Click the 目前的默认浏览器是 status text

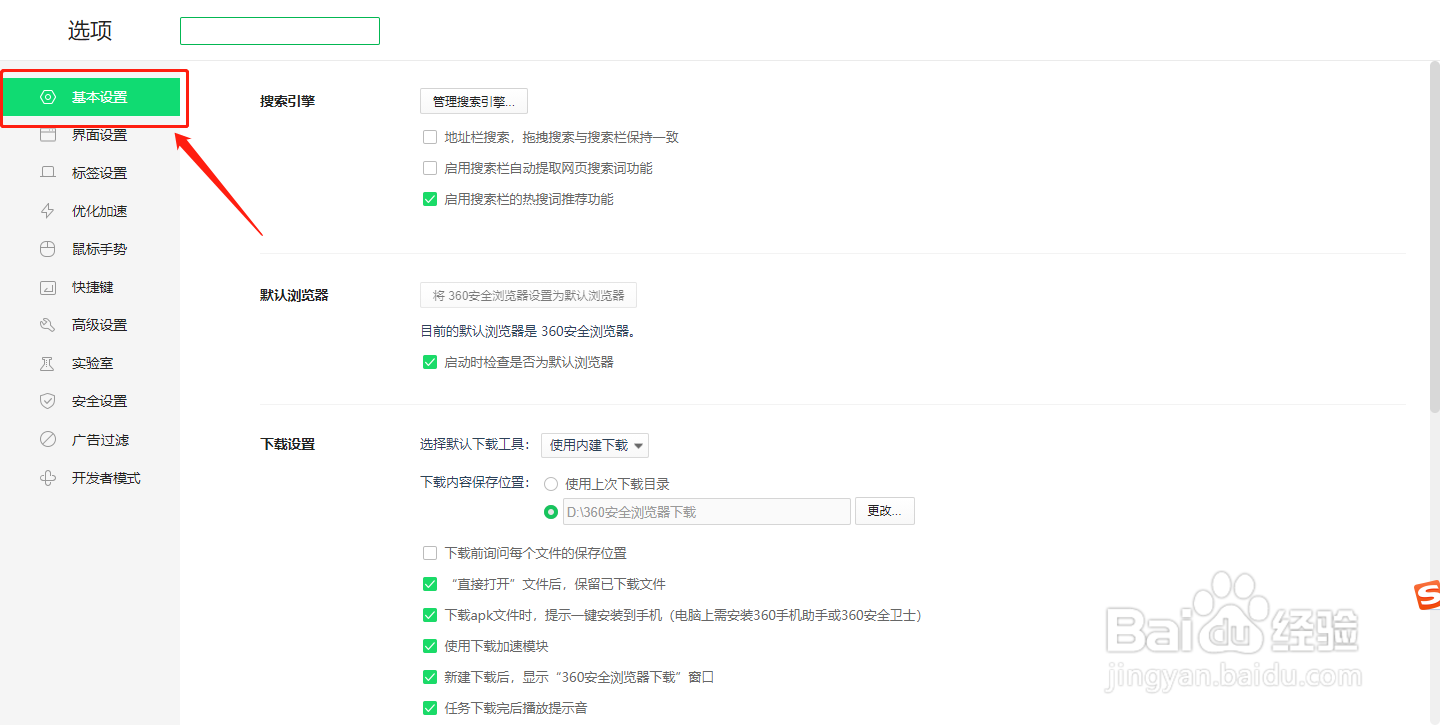[528, 331]
